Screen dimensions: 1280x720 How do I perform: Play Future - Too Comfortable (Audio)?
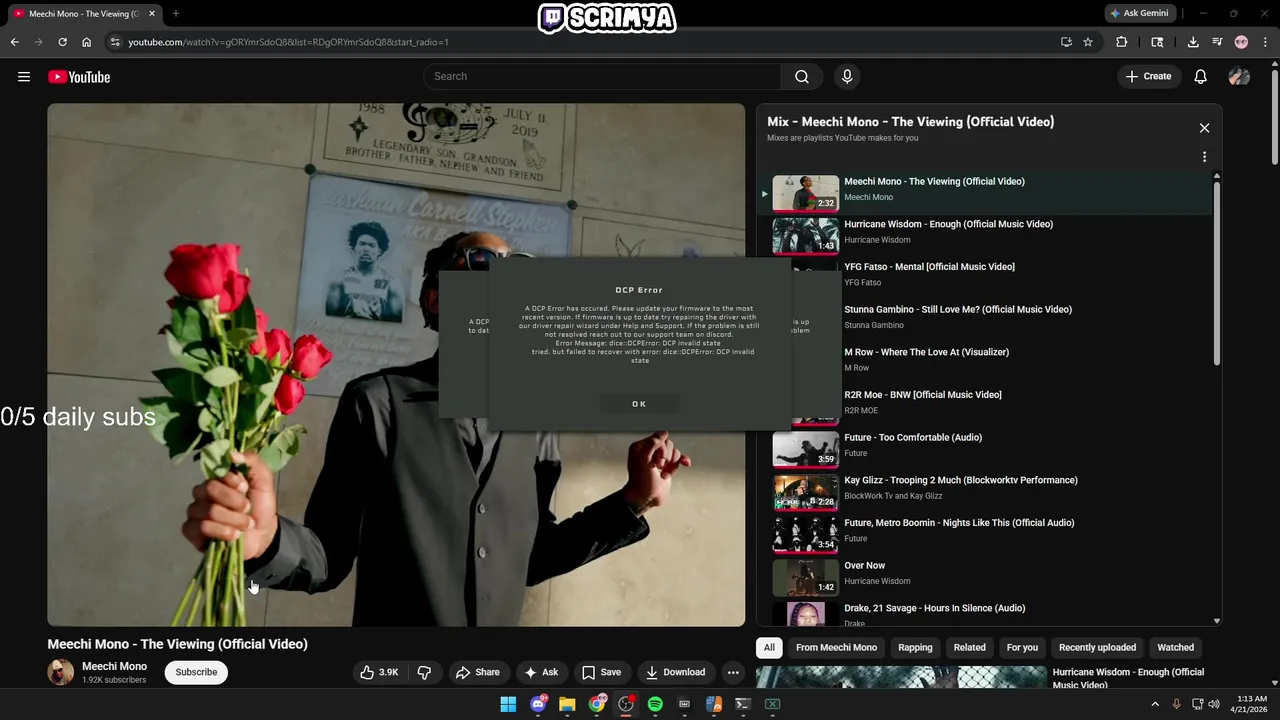[x=985, y=450]
